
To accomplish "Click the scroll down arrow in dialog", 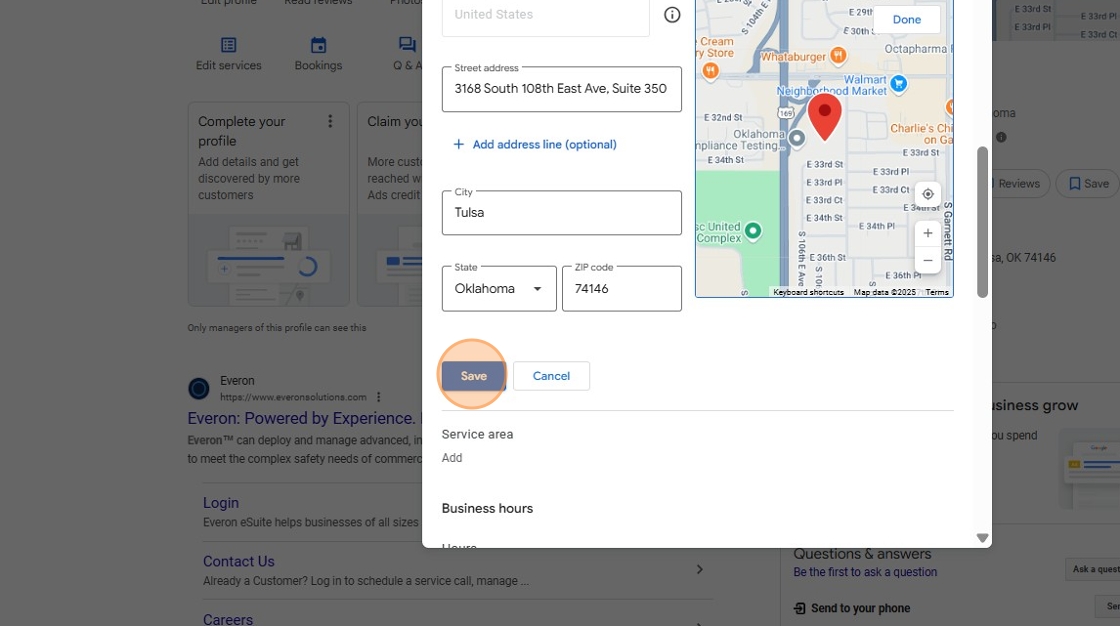I will click(x=982, y=538).
